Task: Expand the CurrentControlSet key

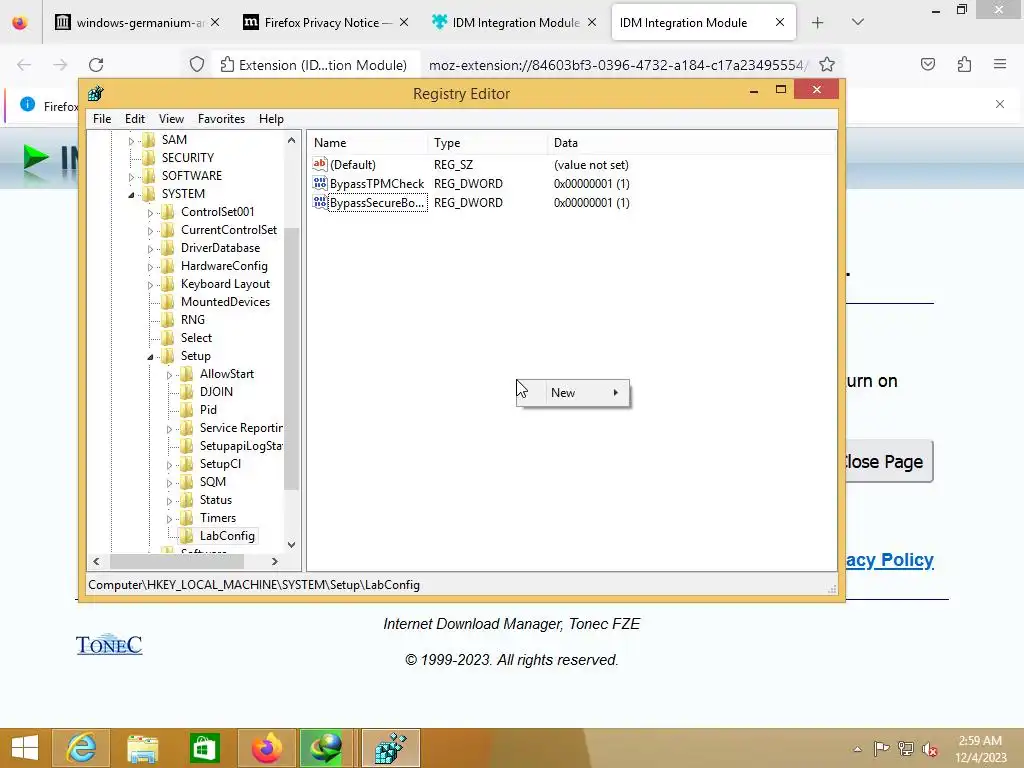Action: 150,231
